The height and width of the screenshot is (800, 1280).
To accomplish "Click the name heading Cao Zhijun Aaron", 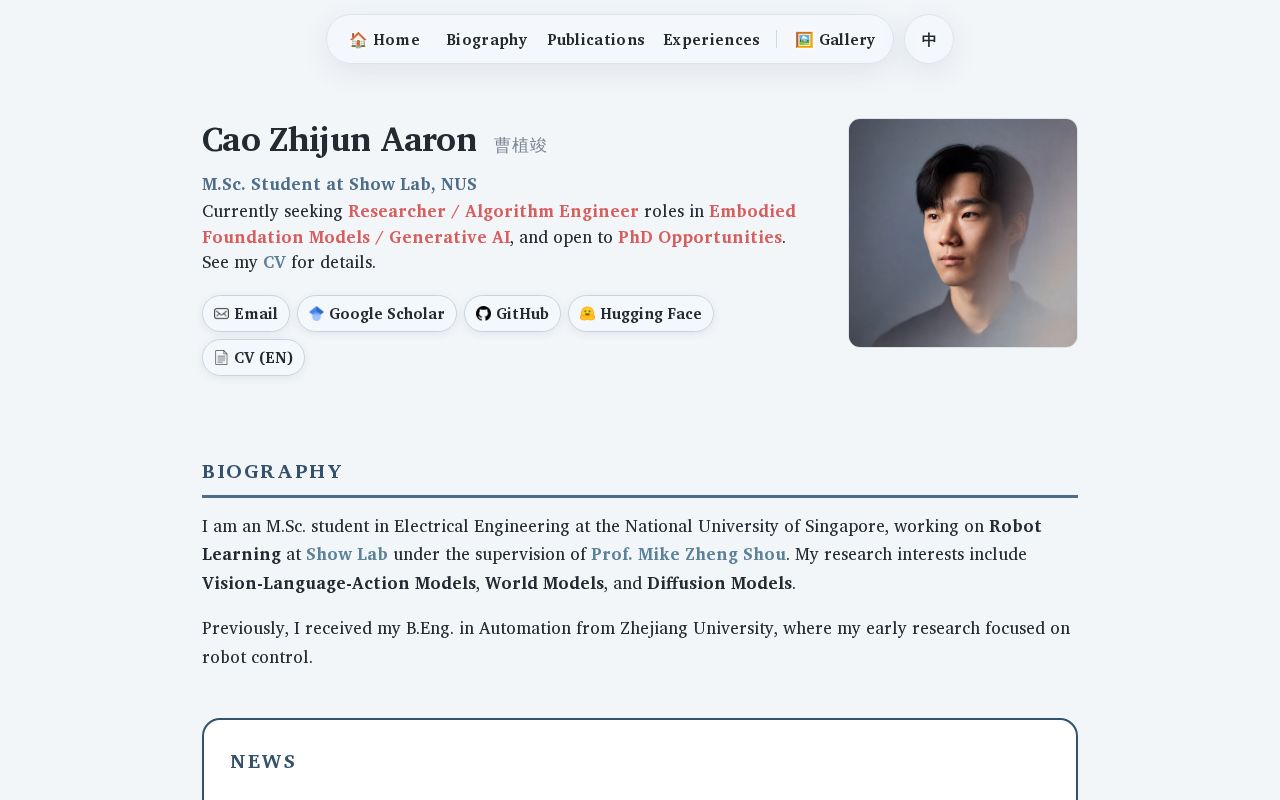I will pos(339,140).
